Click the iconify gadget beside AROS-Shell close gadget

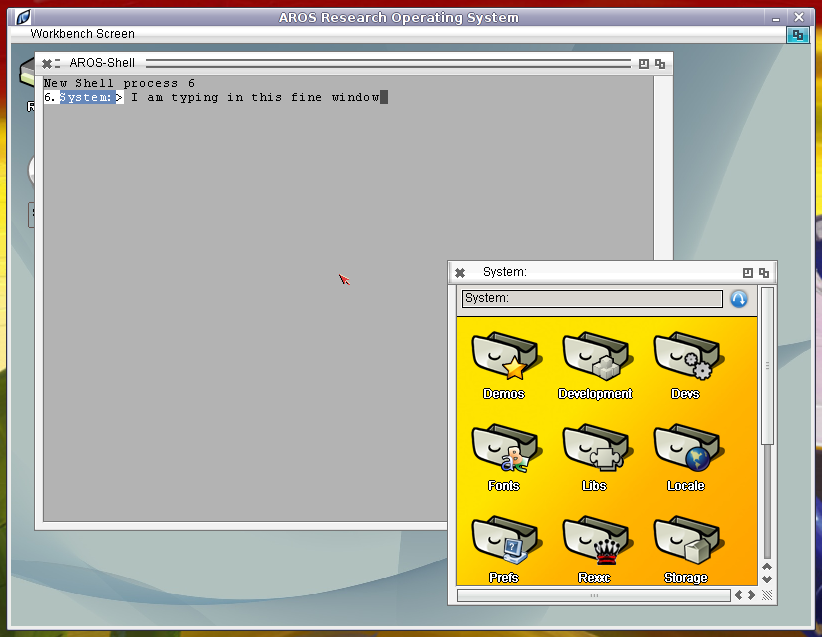[x=57, y=64]
